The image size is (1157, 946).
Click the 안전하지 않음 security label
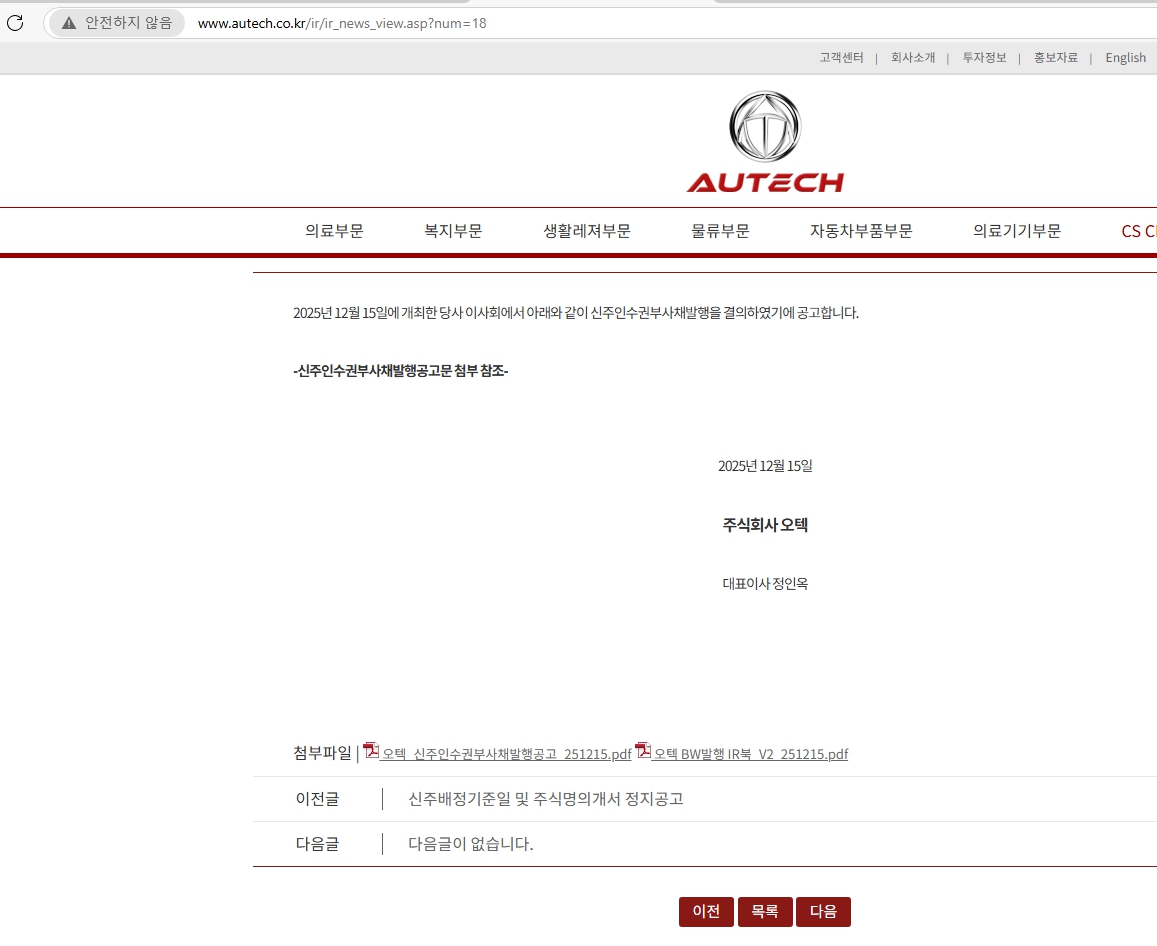pos(128,23)
